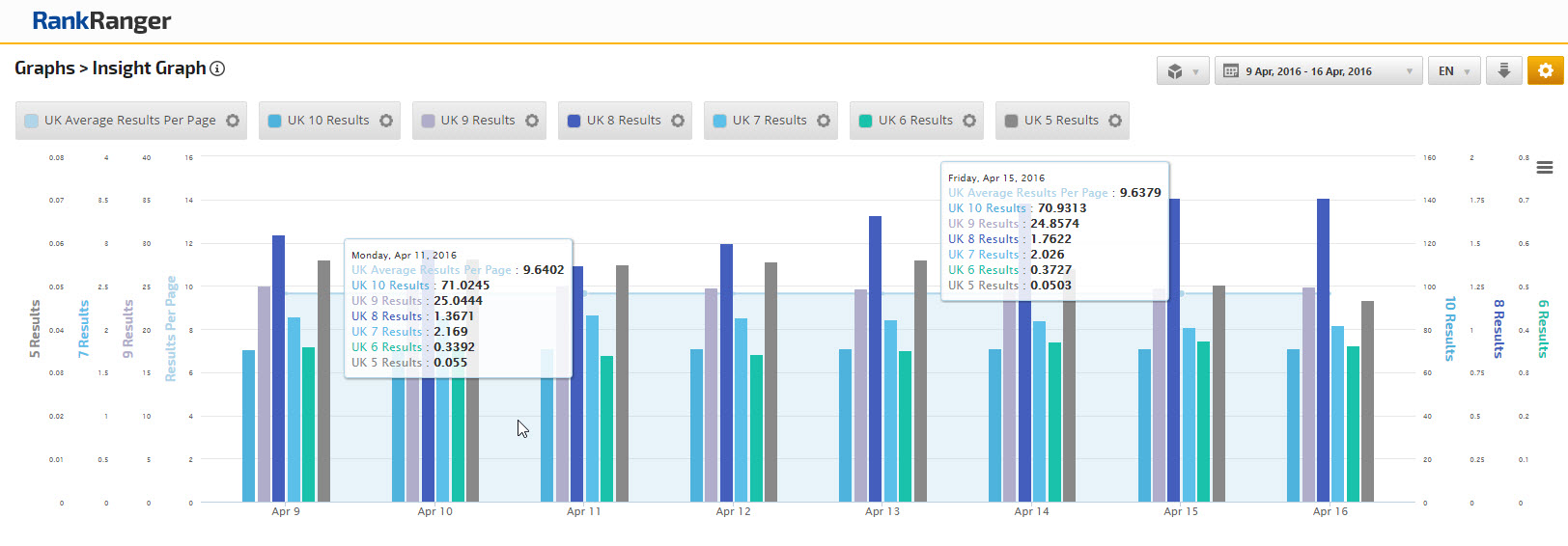Click the download export icon
The height and width of the screenshot is (546, 1568).
(1503, 70)
